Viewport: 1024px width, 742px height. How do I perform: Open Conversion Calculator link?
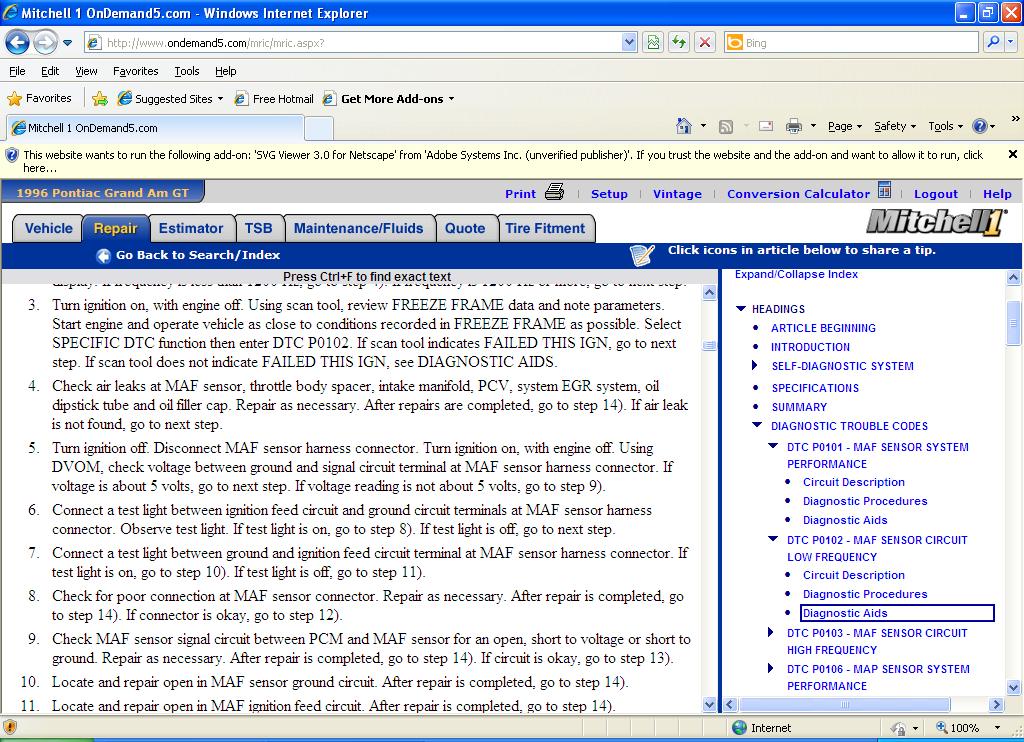point(798,194)
